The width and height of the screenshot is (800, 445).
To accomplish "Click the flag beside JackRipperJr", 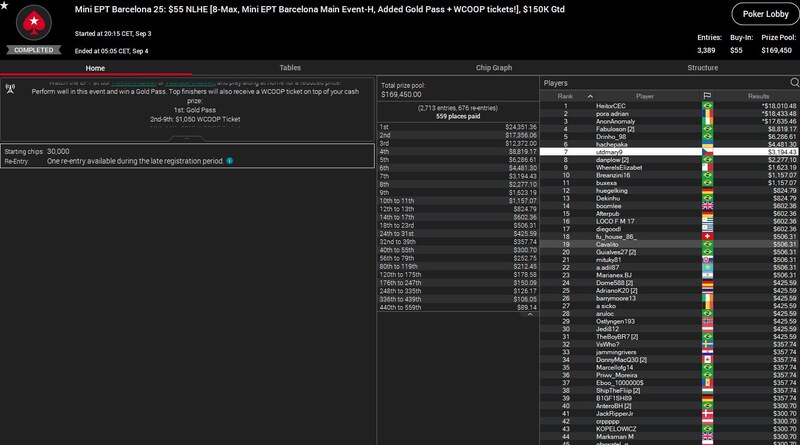I will click(707, 414).
